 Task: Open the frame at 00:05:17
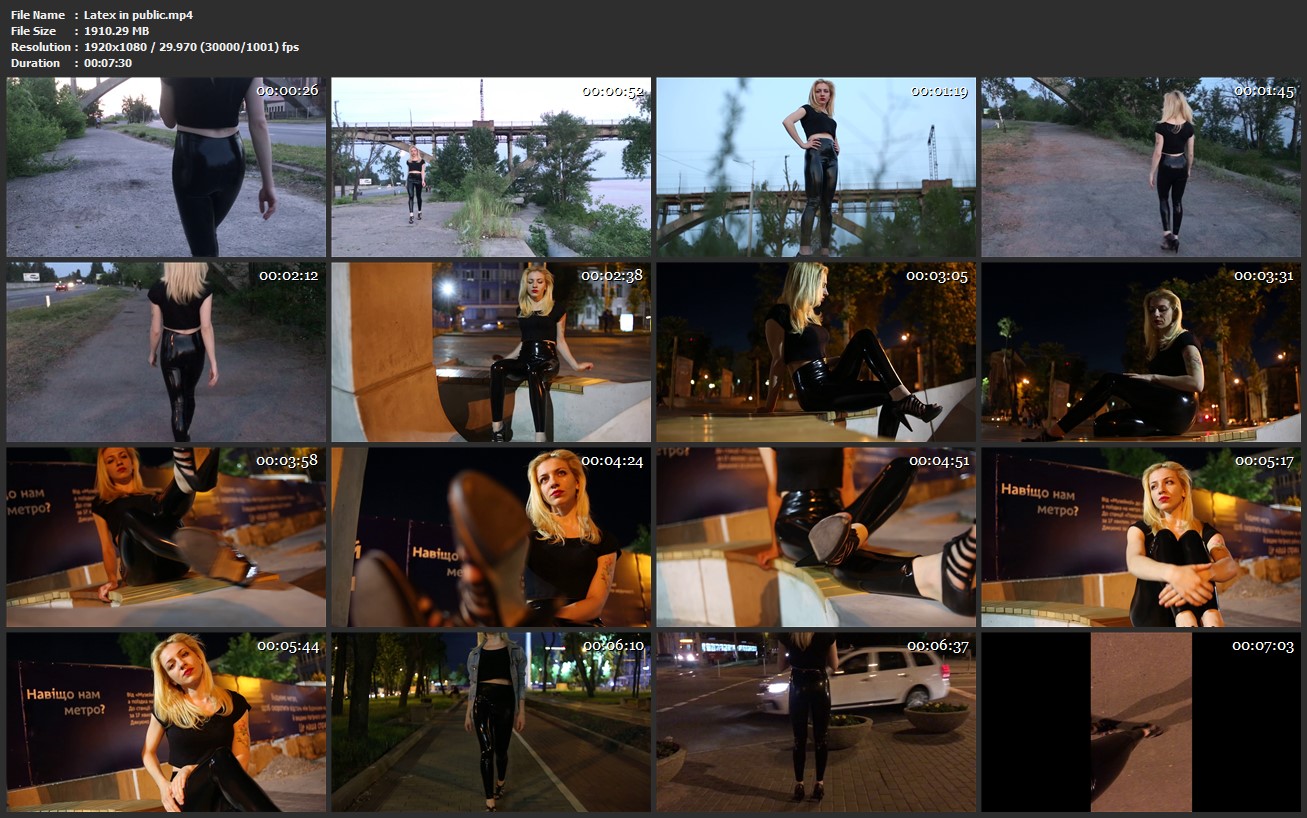1141,537
